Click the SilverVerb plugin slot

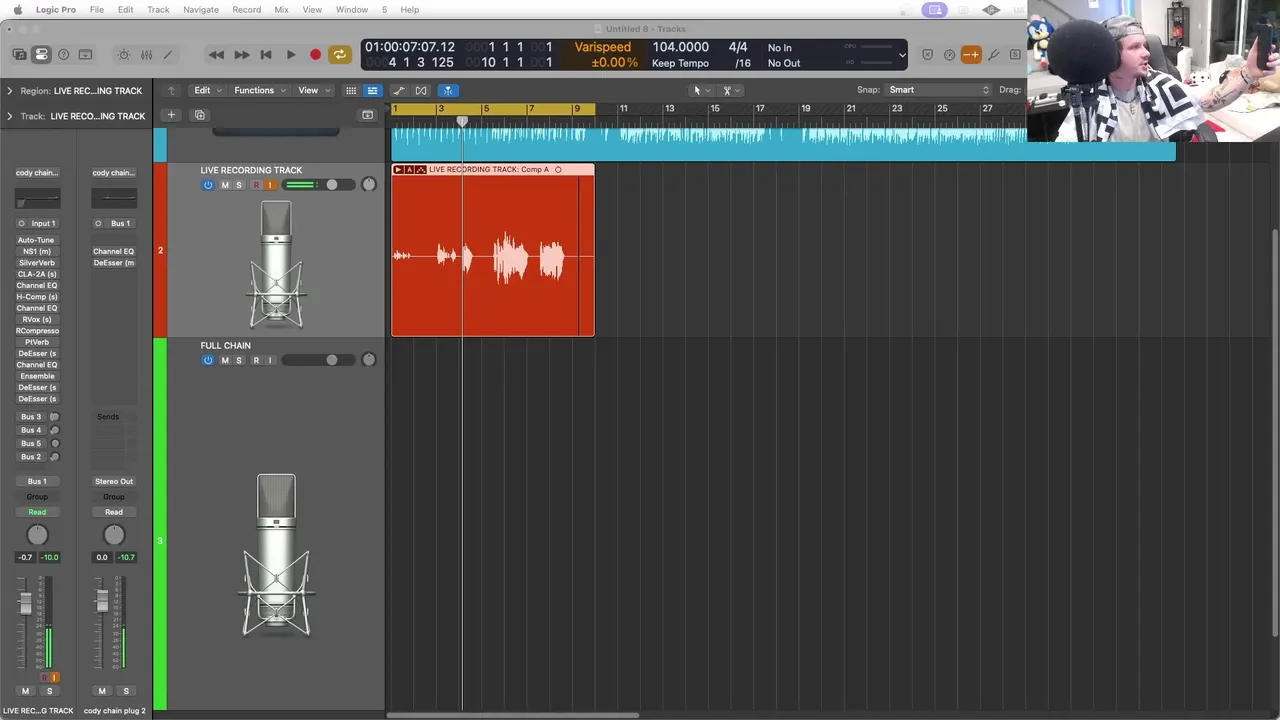[36, 263]
